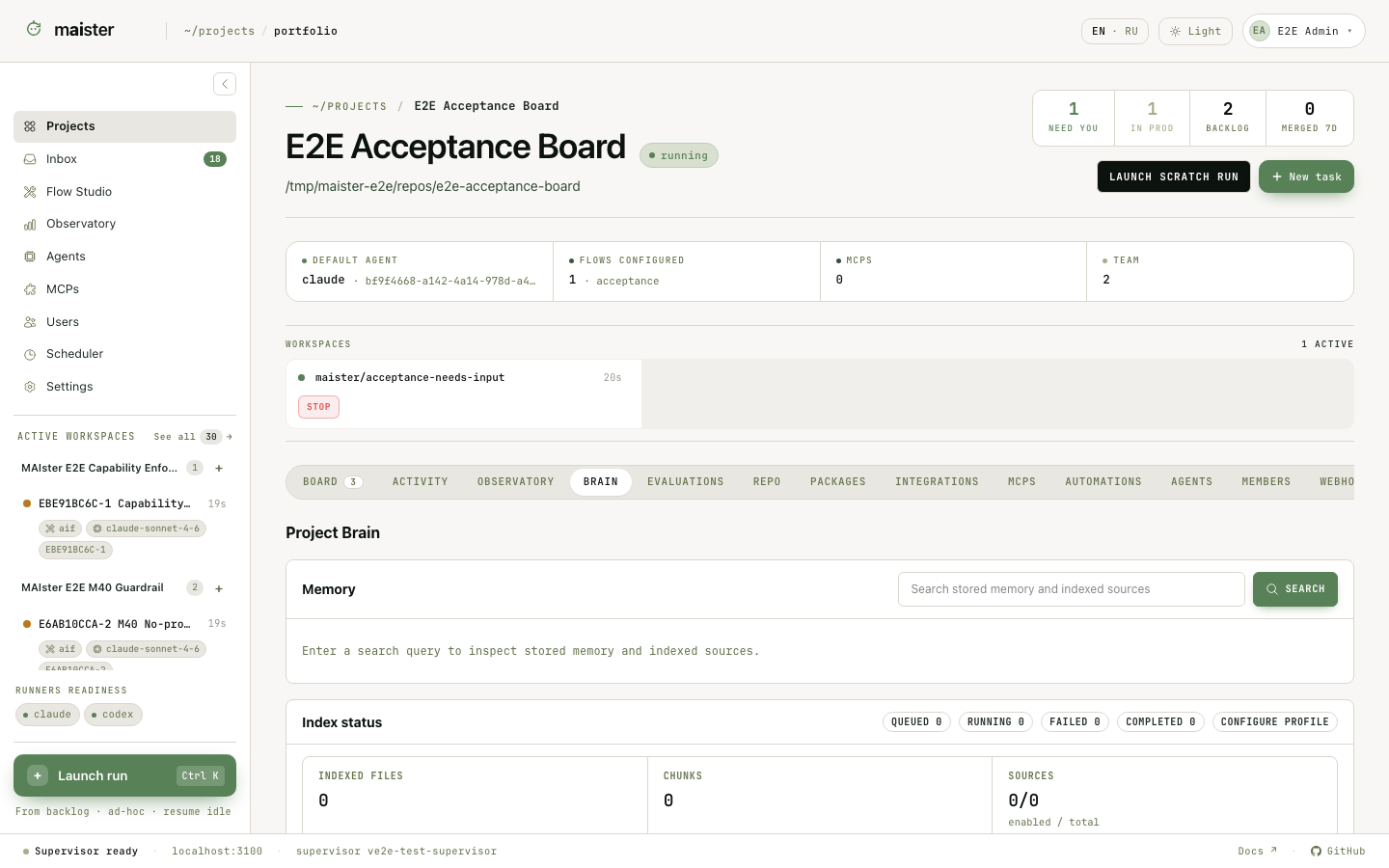Stop the acceptance-needs-input workspace

pos(318,407)
